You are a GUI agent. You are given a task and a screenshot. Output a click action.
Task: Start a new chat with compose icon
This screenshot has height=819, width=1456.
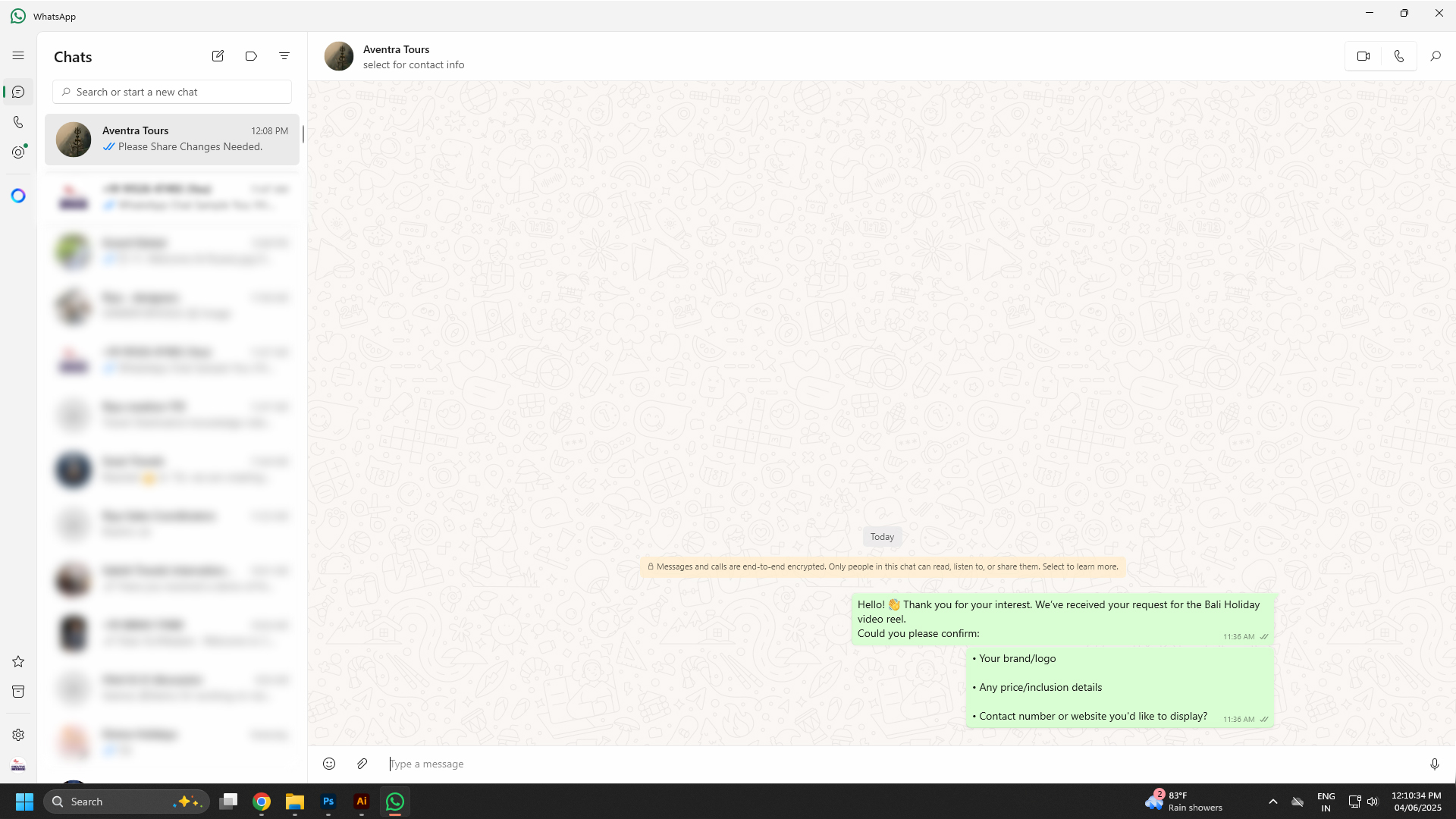click(x=218, y=56)
